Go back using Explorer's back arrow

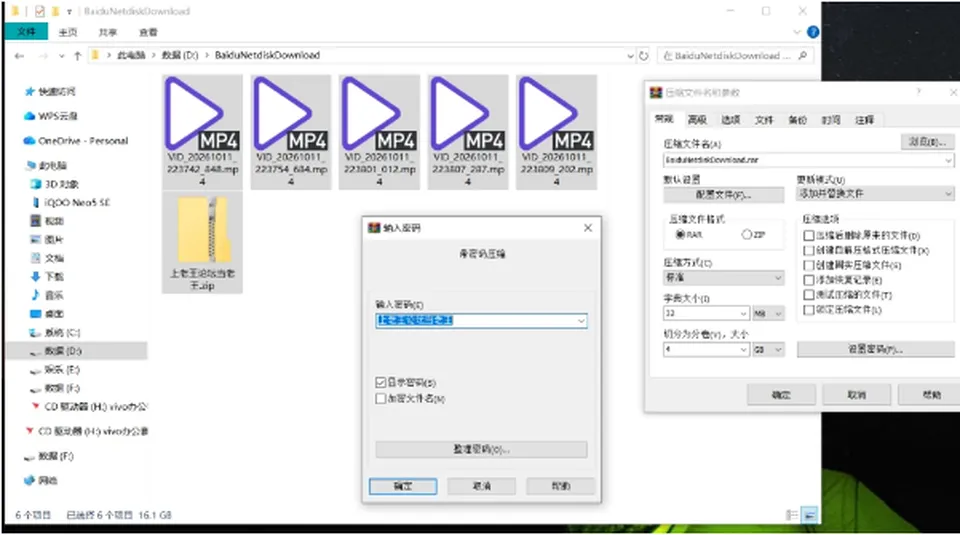click(19, 56)
